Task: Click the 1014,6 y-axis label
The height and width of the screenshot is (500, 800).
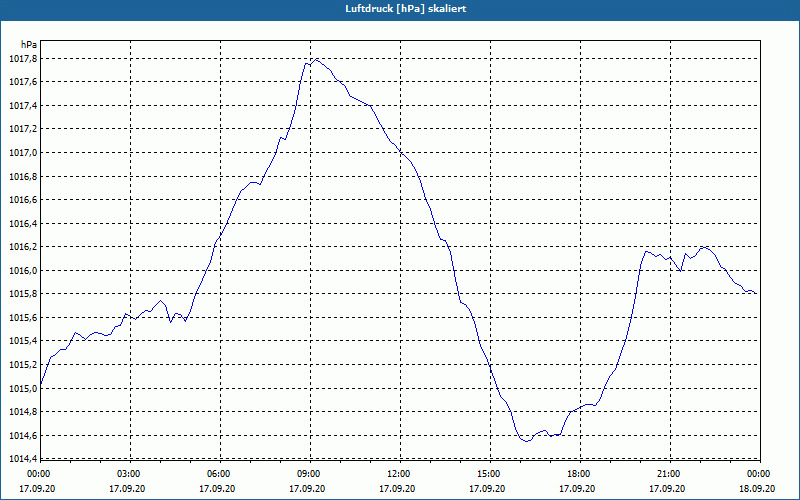Action: pos(23,435)
